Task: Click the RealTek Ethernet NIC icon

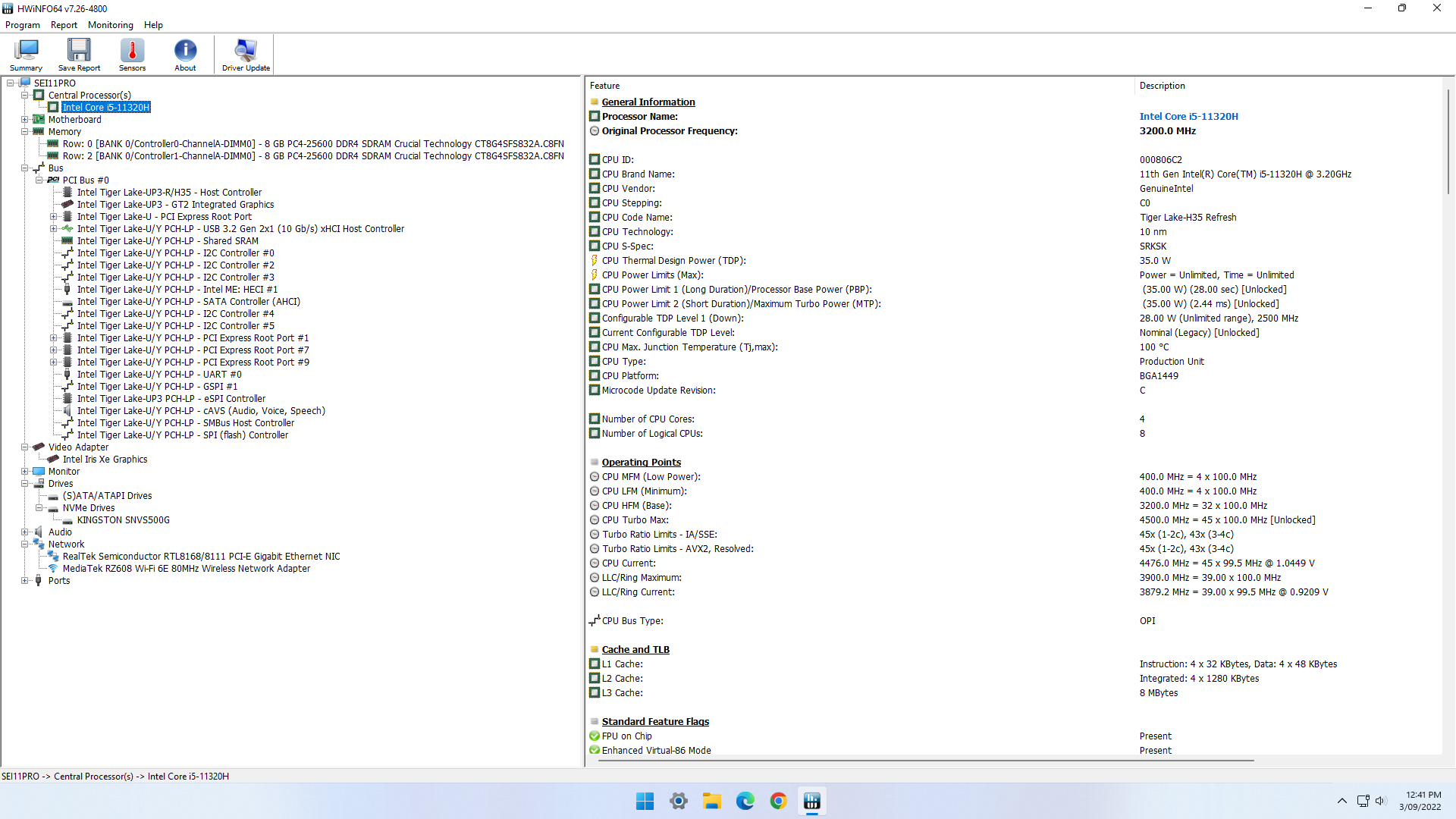Action: (x=53, y=556)
